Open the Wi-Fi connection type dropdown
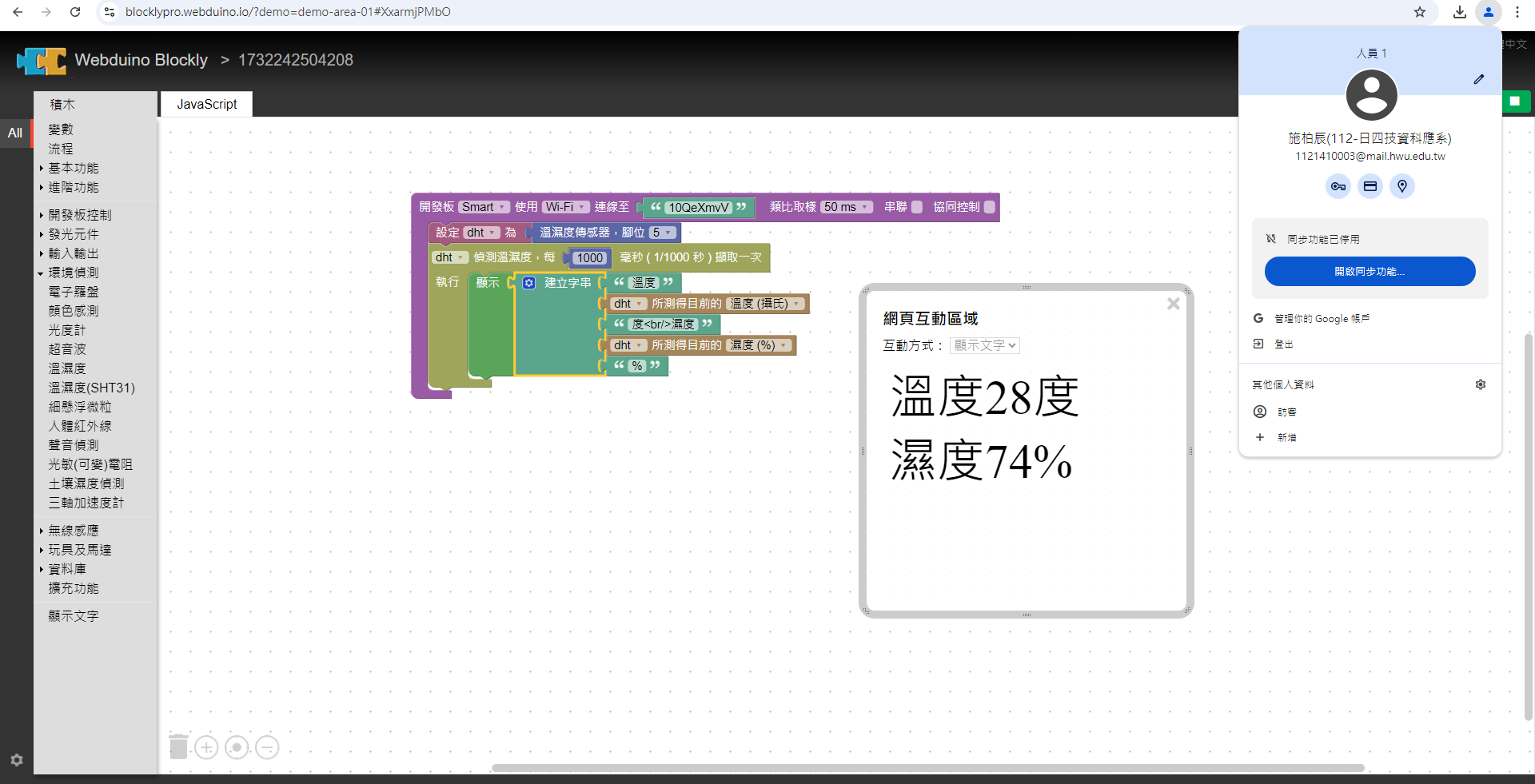1535x784 pixels. [566, 207]
